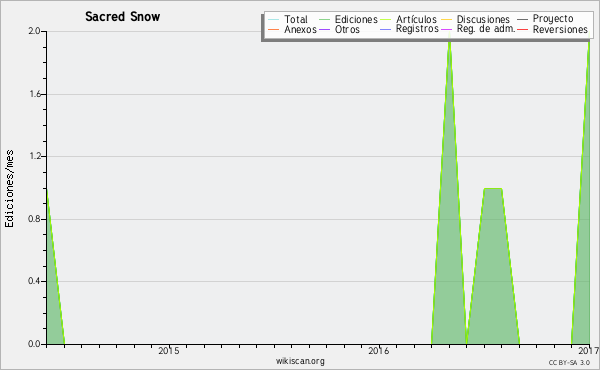Click the '2015' x-axis label
The image size is (600, 370).
(168, 350)
